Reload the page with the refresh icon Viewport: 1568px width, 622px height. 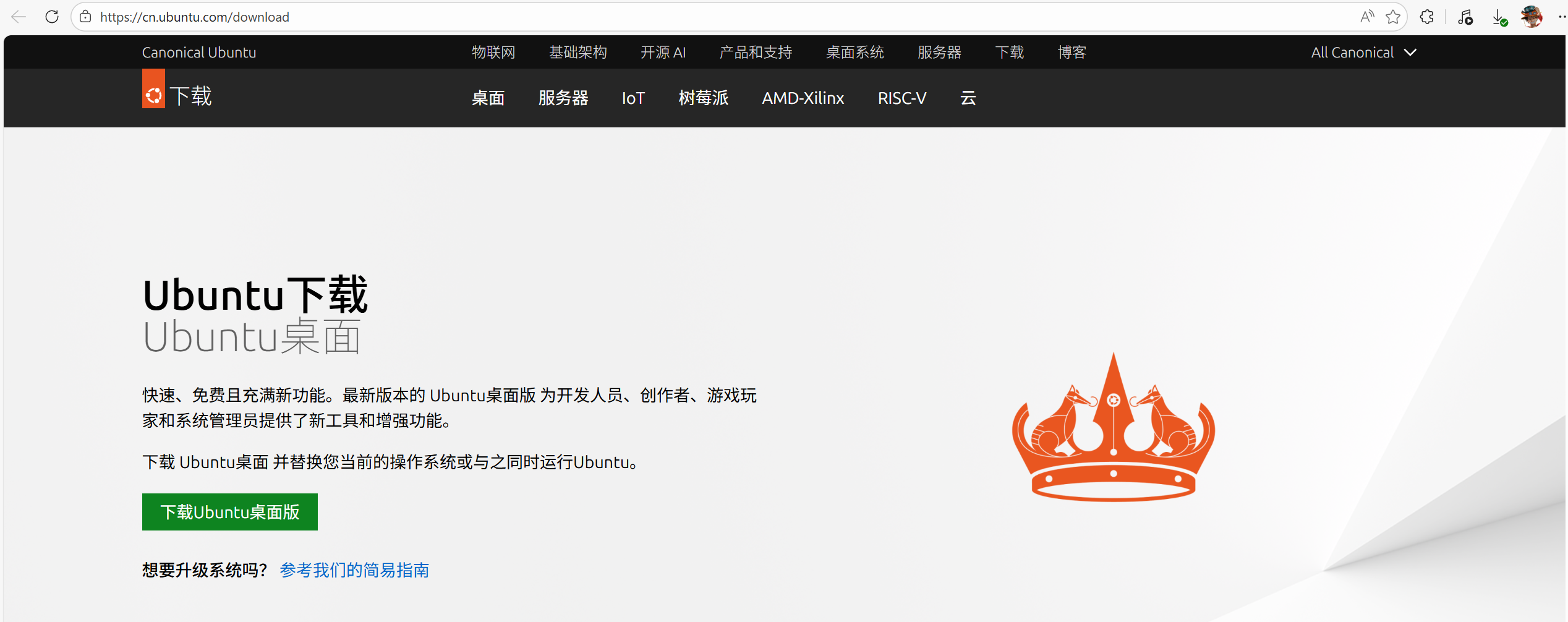point(52,17)
